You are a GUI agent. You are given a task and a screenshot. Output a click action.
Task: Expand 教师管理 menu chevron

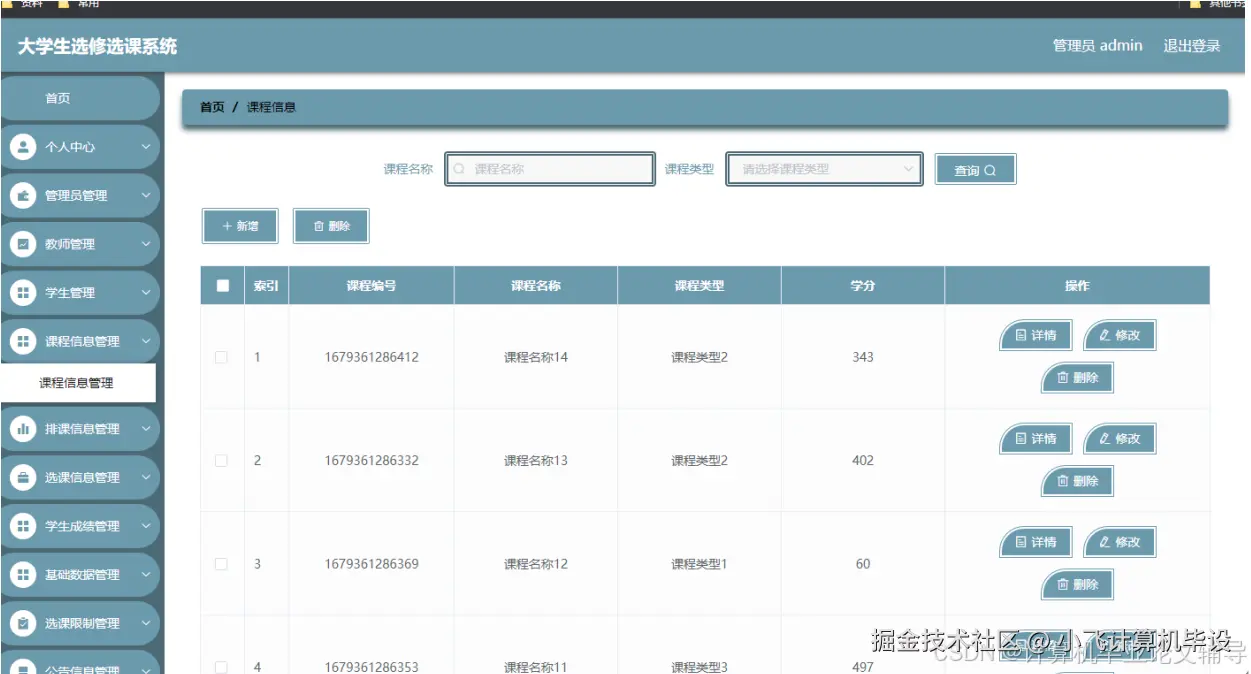click(146, 244)
